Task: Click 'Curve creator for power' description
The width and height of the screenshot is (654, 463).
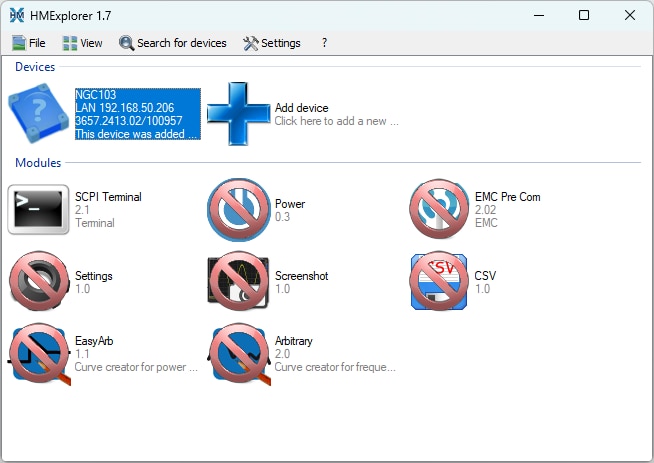Action: [136, 367]
